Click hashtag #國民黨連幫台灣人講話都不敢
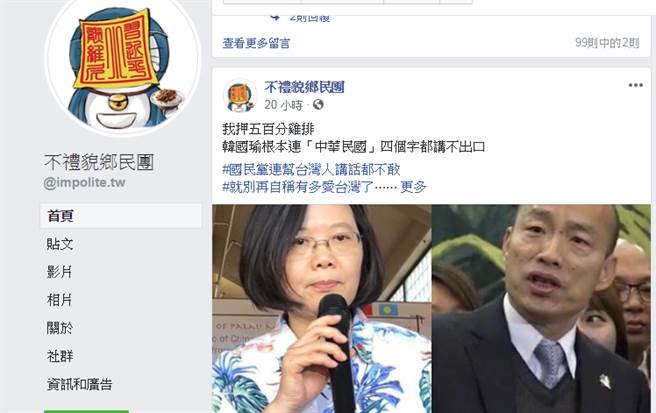The width and height of the screenshot is (656, 413). coord(311,169)
